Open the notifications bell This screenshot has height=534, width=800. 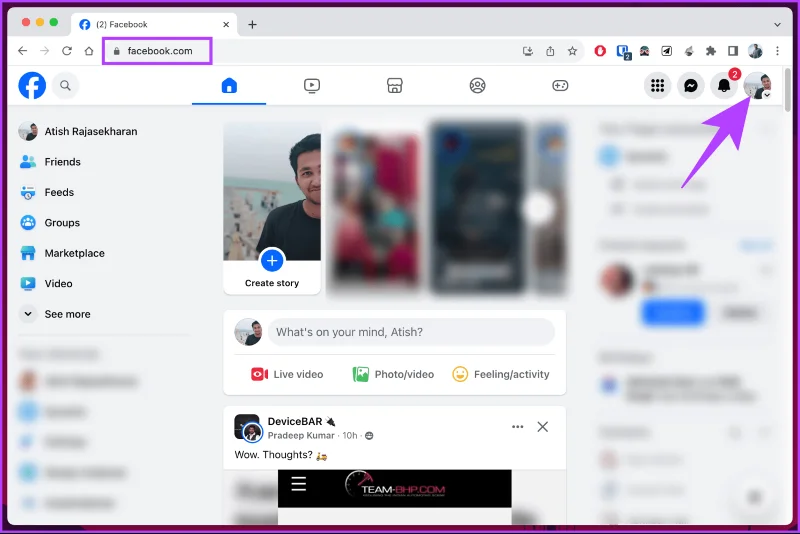[x=724, y=85]
